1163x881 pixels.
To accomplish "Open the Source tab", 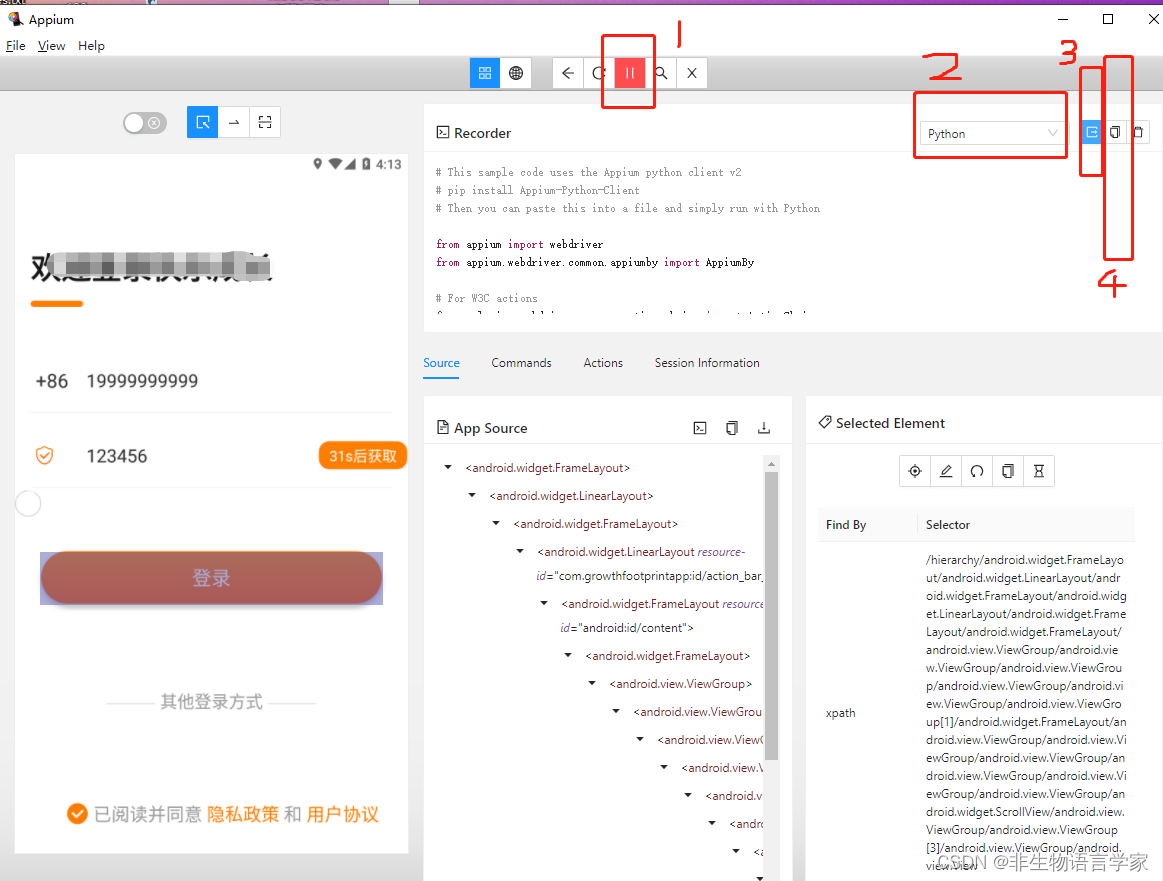I will (441, 363).
